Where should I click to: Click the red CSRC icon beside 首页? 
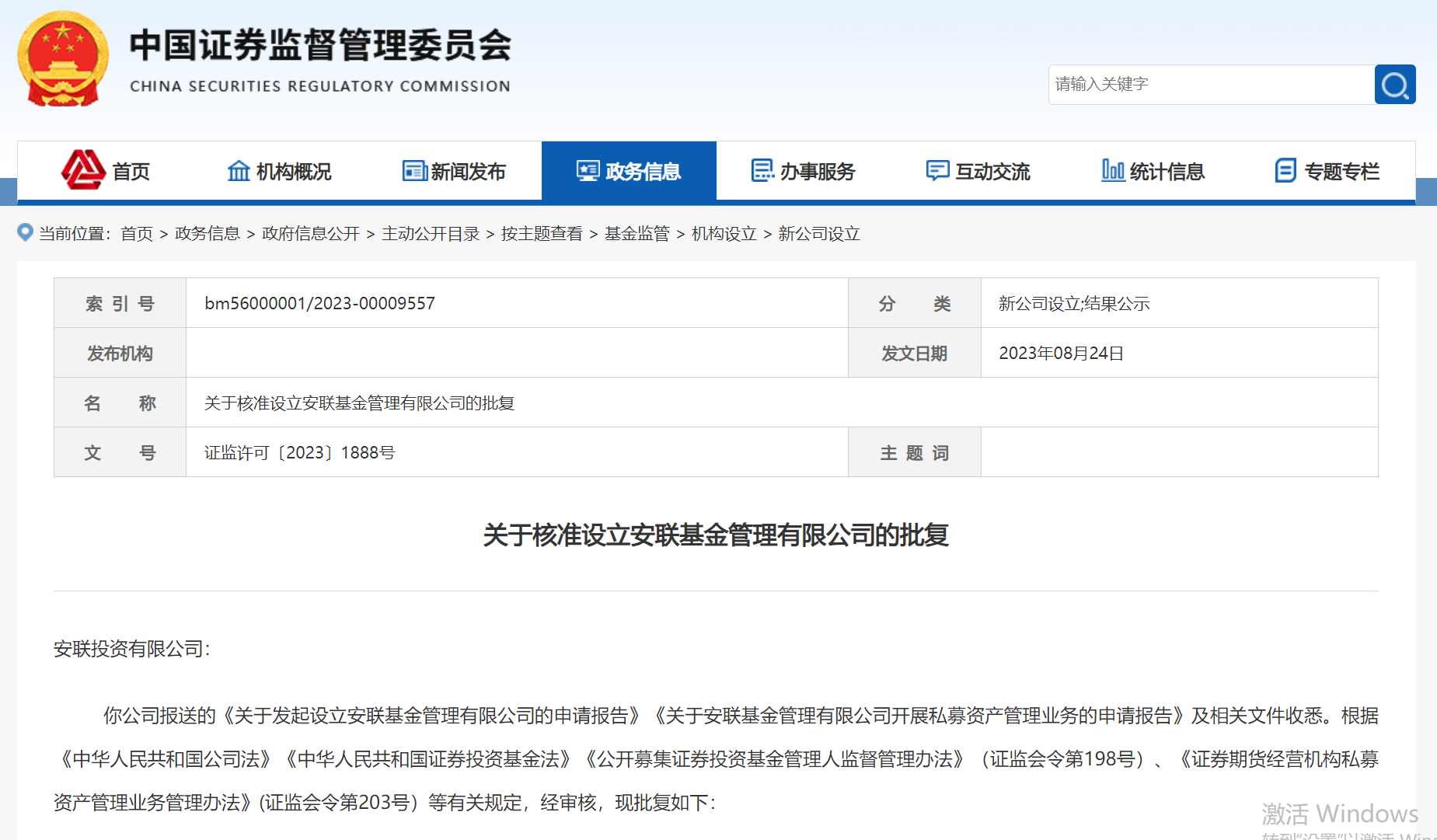(83, 169)
